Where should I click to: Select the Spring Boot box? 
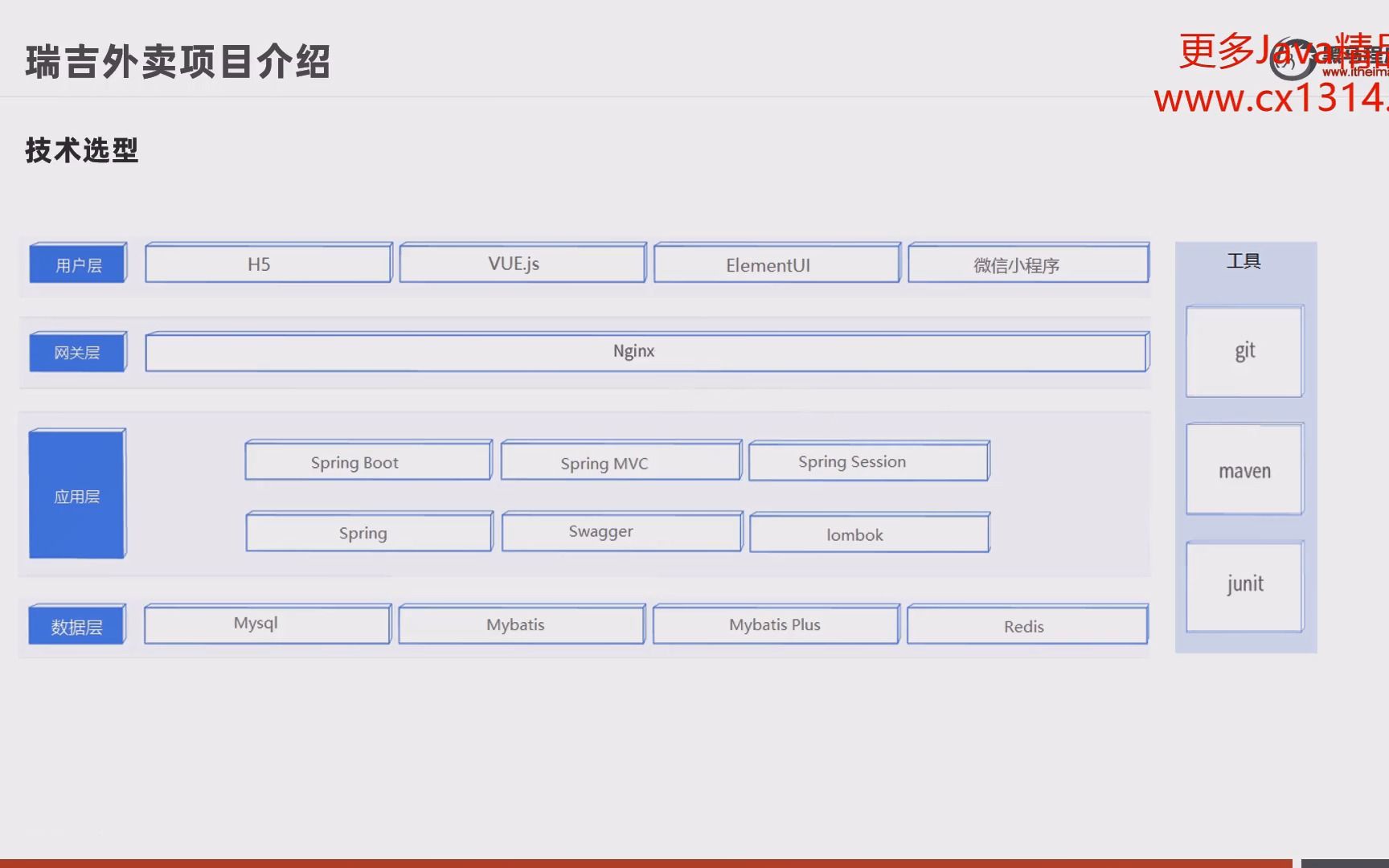(x=368, y=461)
